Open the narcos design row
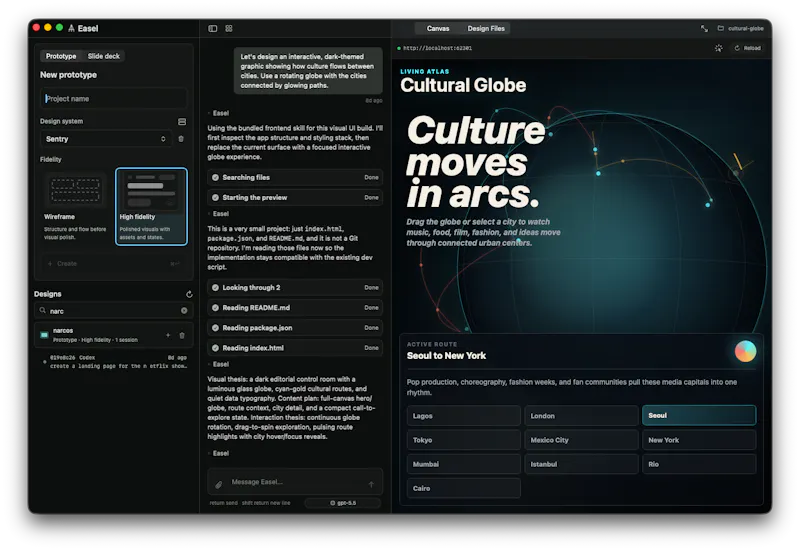Screen dimensions: 800x551 click(x=113, y=335)
